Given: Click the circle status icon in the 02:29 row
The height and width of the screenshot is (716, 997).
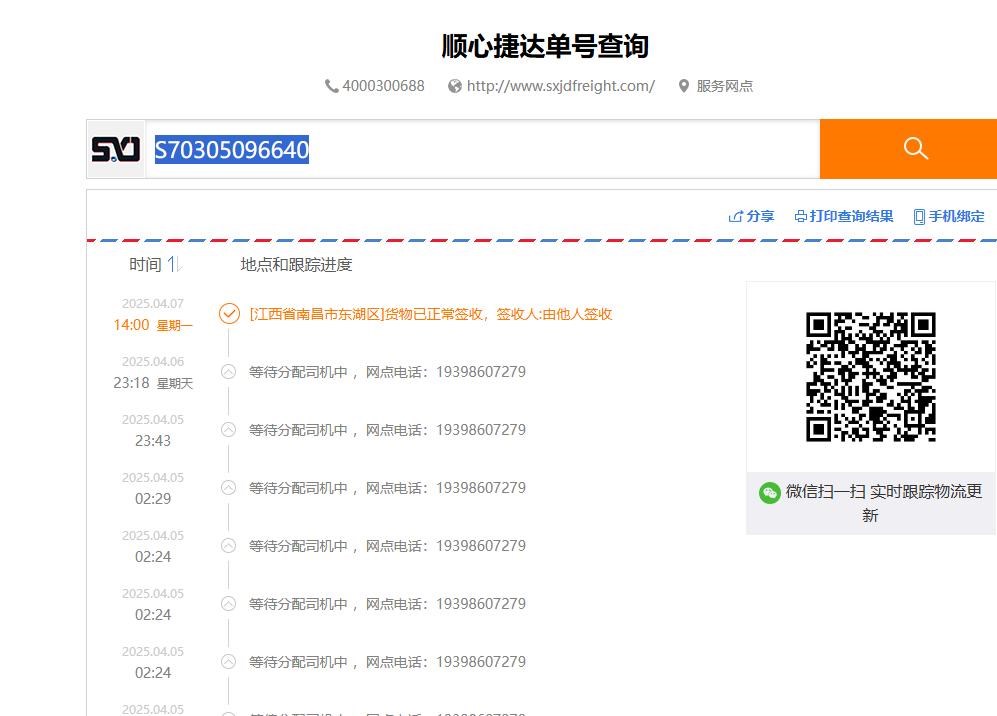Looking at the screenshot, I should click(x=228, y=488).
